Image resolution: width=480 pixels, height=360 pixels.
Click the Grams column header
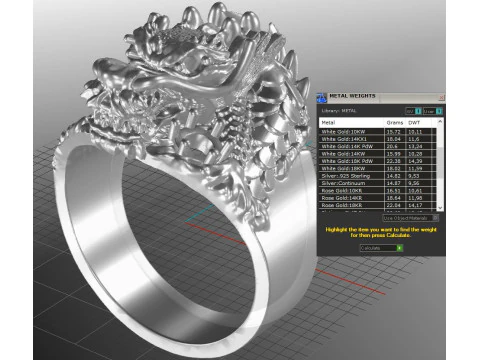coord(395,123)
